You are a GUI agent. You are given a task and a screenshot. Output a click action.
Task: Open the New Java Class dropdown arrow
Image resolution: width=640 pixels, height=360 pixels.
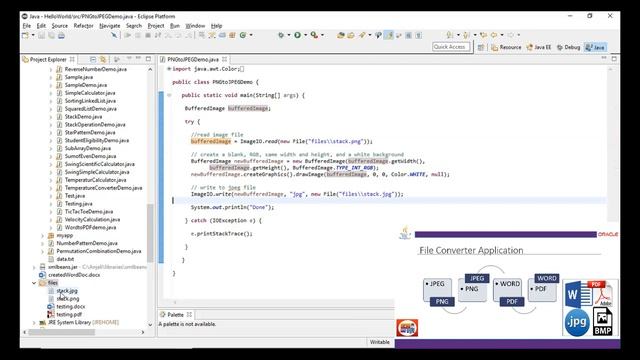pyautogui.click(x=251, y=36)
